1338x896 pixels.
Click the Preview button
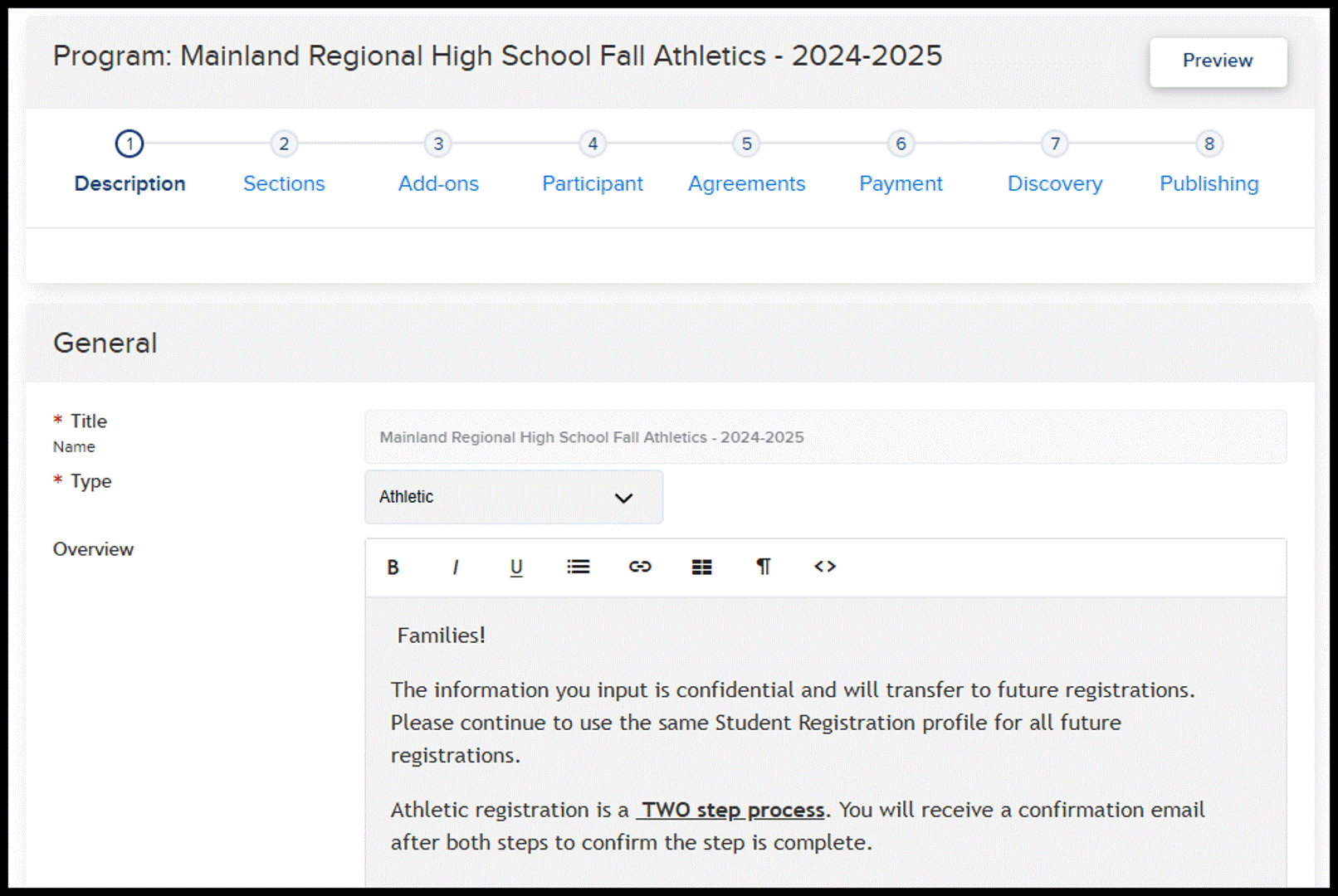1218,61
